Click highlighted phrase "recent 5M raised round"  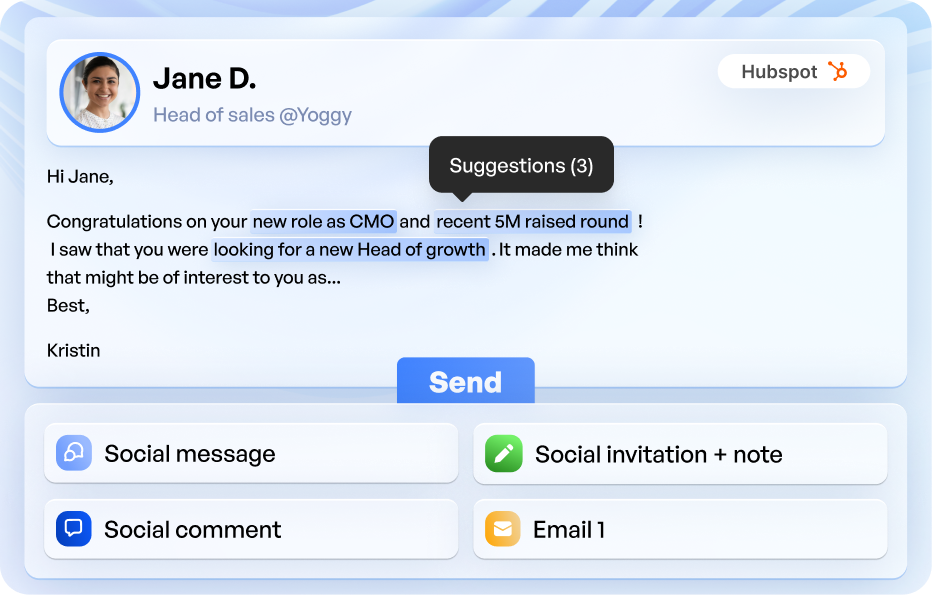click(533, 221)
